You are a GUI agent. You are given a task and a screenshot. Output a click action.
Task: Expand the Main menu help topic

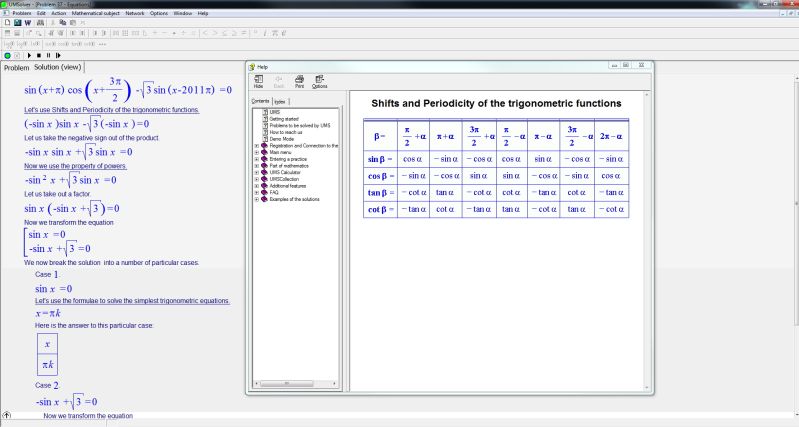coord(256,152)
